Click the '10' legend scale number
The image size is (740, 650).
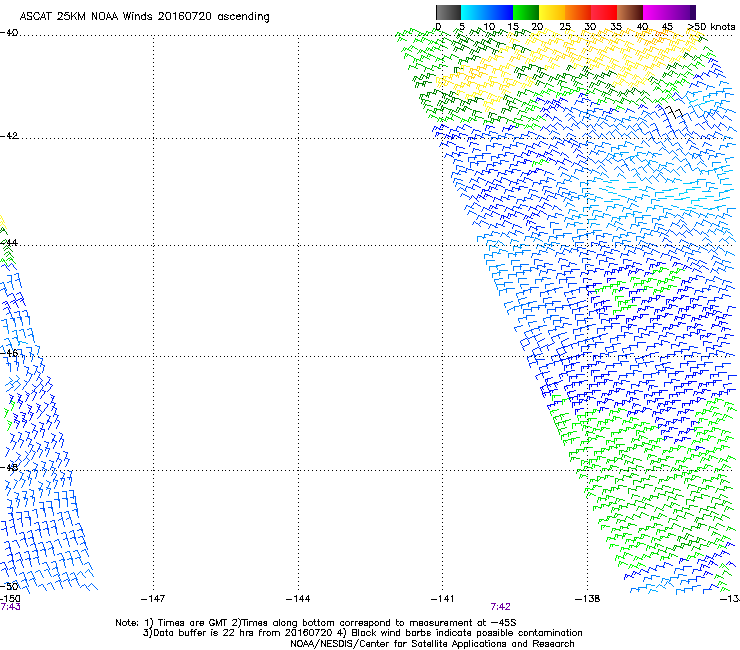489,27
